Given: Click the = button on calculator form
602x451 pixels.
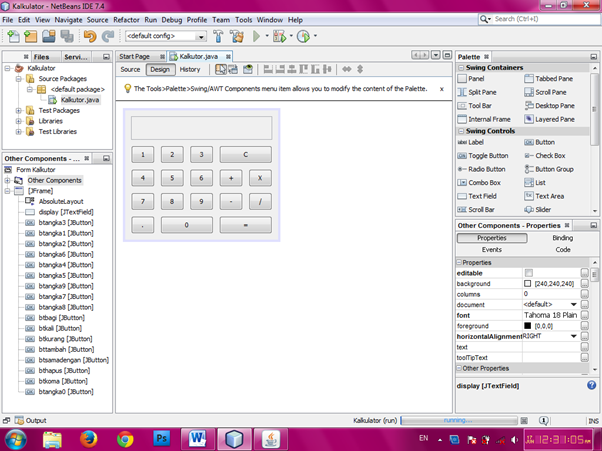Looking at the screenshot, I should pyautogui.click(x=245, y=225).
